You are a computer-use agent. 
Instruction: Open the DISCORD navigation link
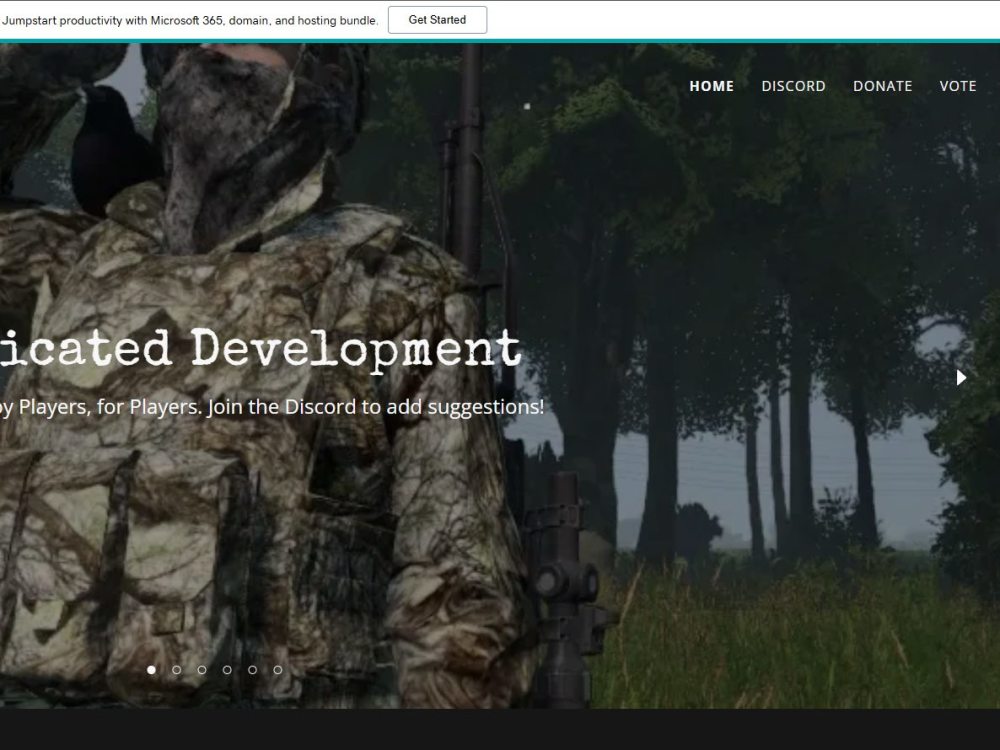(793, 86)
